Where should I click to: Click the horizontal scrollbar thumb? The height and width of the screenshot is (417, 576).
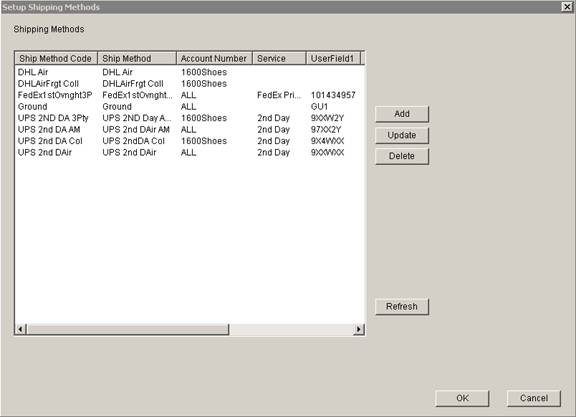click(127, 329)
